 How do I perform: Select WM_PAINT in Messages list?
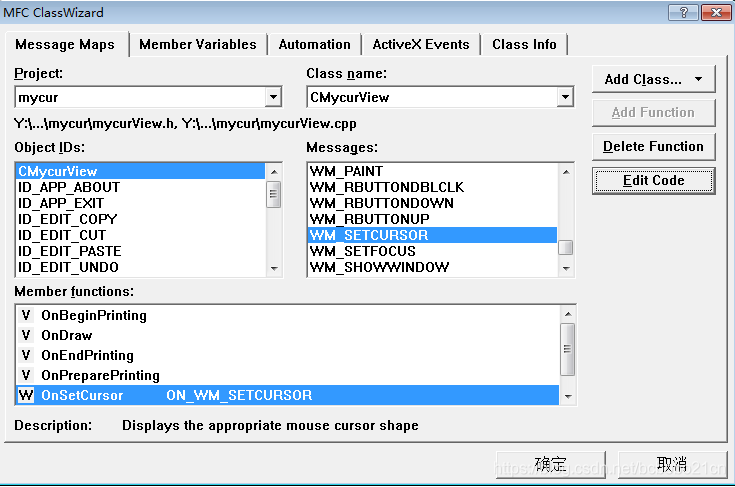point(433,171)
